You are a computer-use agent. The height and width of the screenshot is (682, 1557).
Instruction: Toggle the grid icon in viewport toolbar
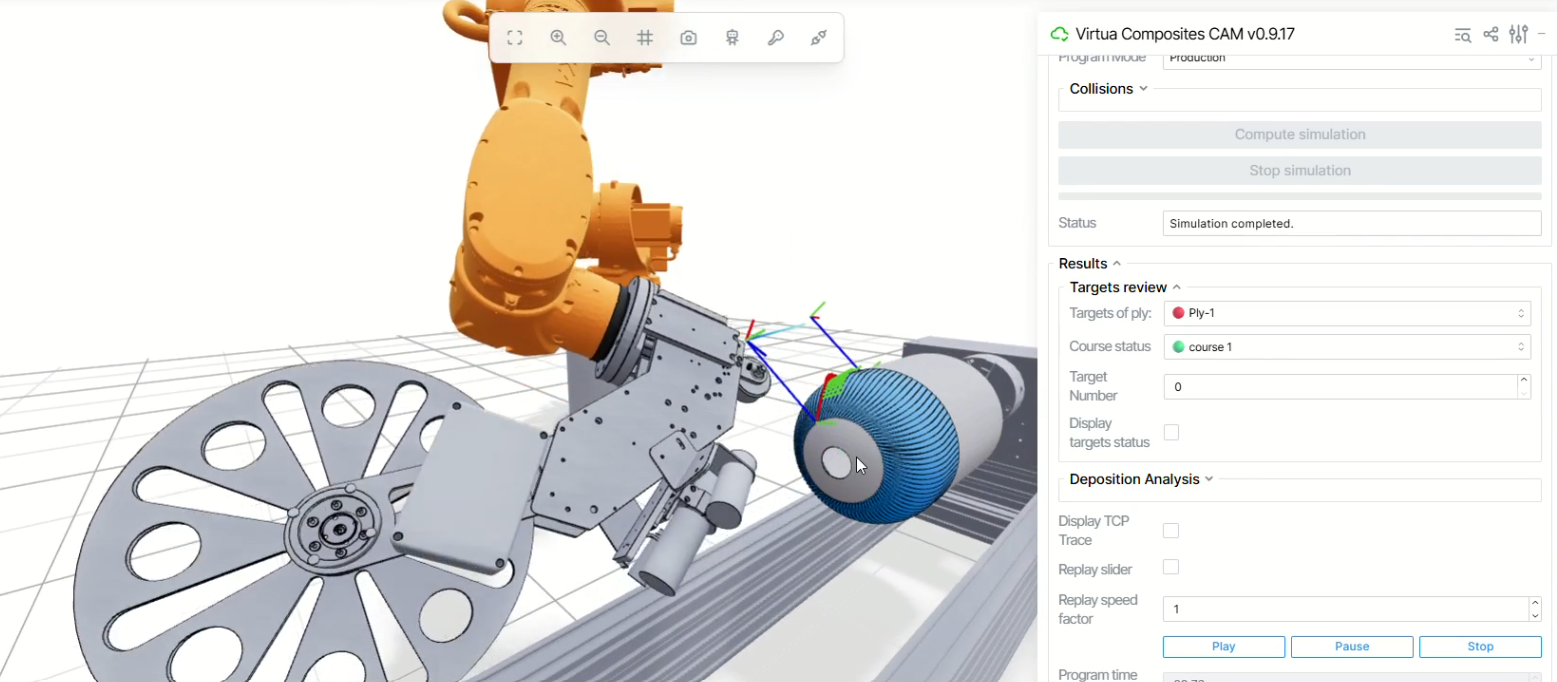pyautogui.click(x=645, y=38)
